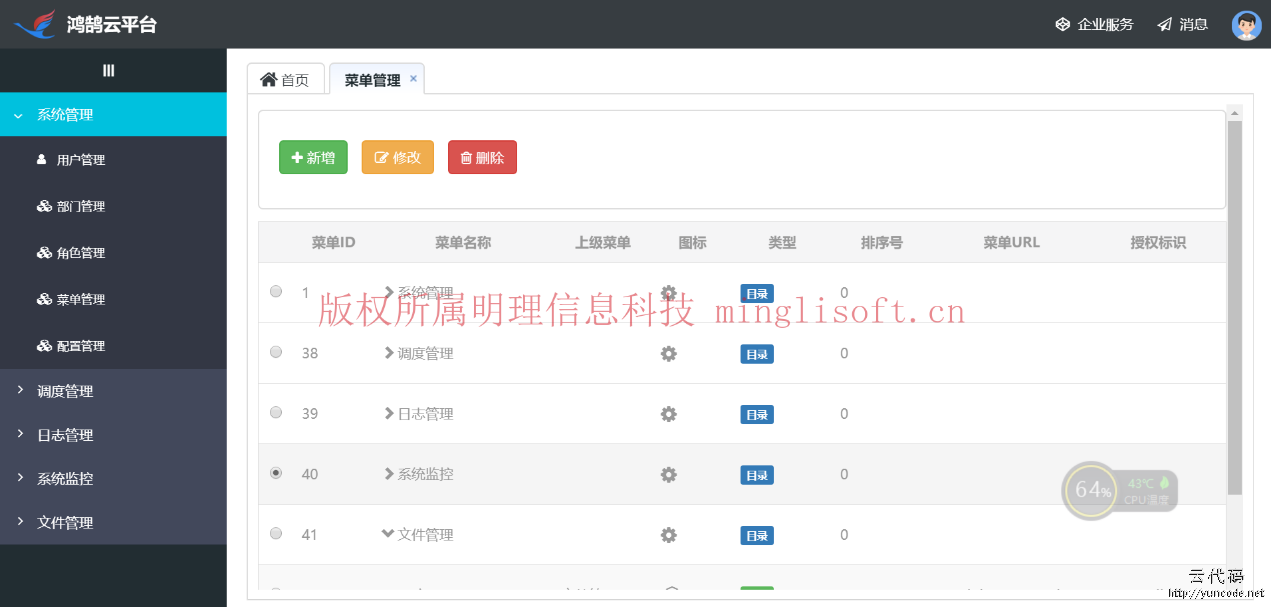The image size is (1271, 607).
Task: Expand the 系统监控 sidebar section
Action: pyautogui.click(x=113, y=478)
